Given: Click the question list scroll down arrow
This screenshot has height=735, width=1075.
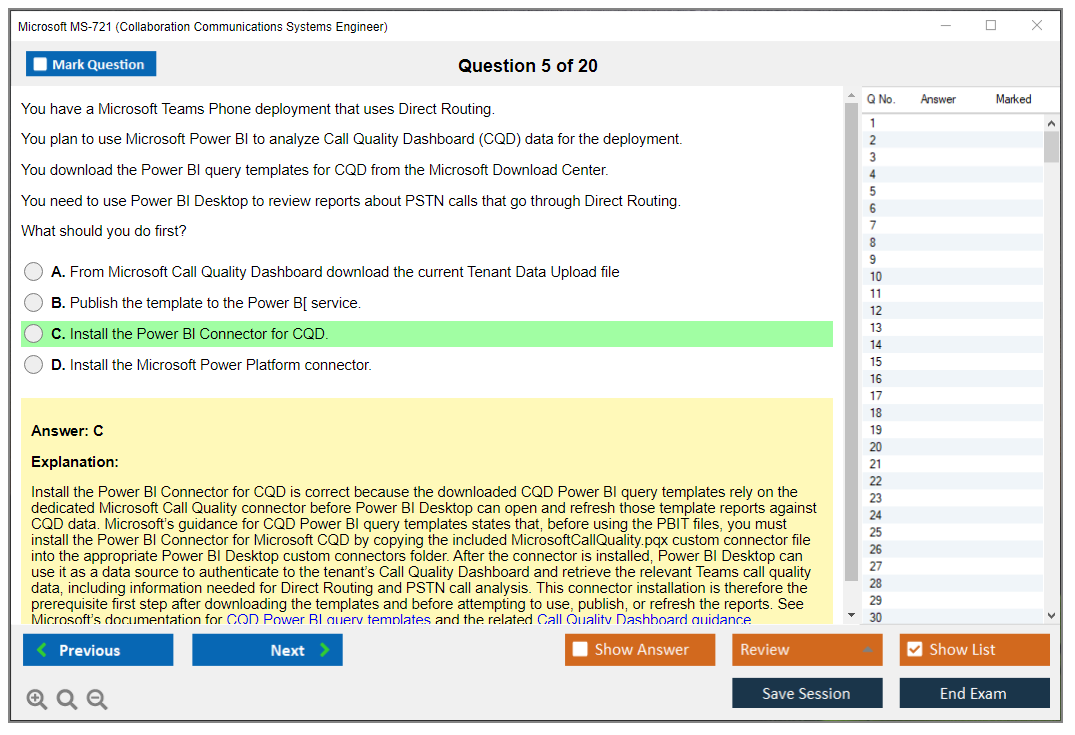Looking at the screenshot, I should click(1051, 616).
